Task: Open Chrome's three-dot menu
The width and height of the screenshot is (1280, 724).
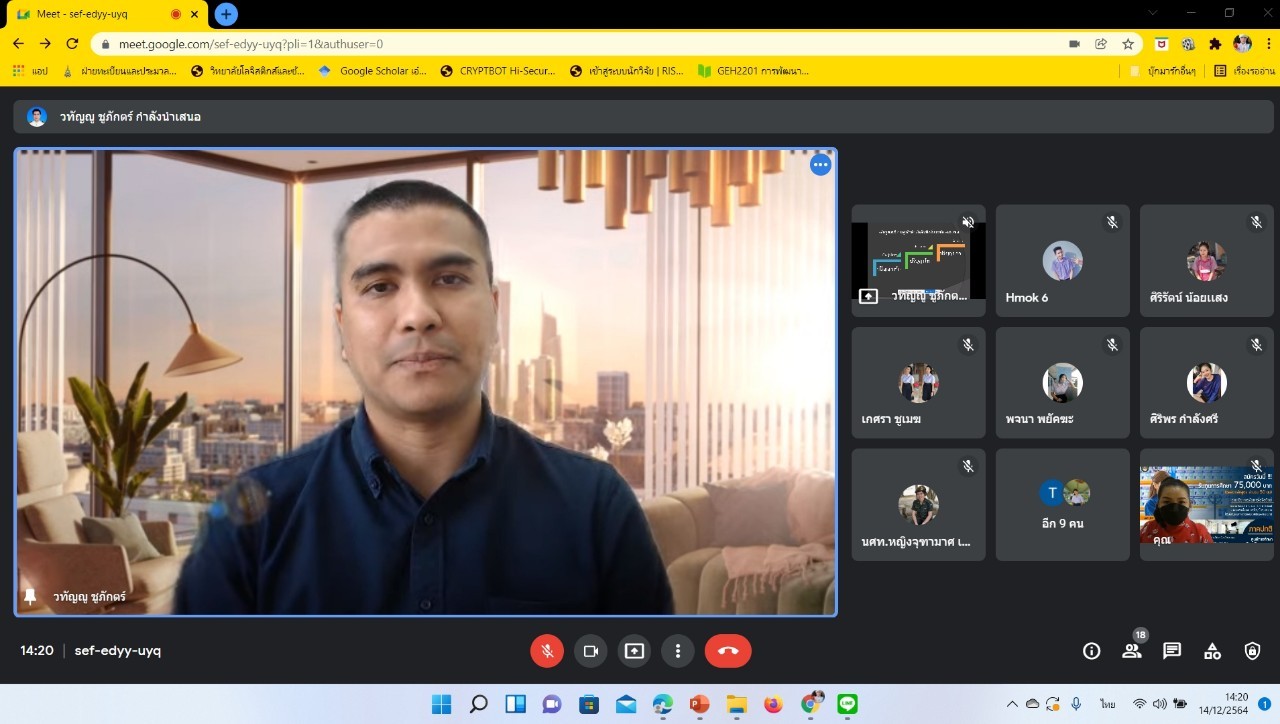Action: click(1268, 44)
